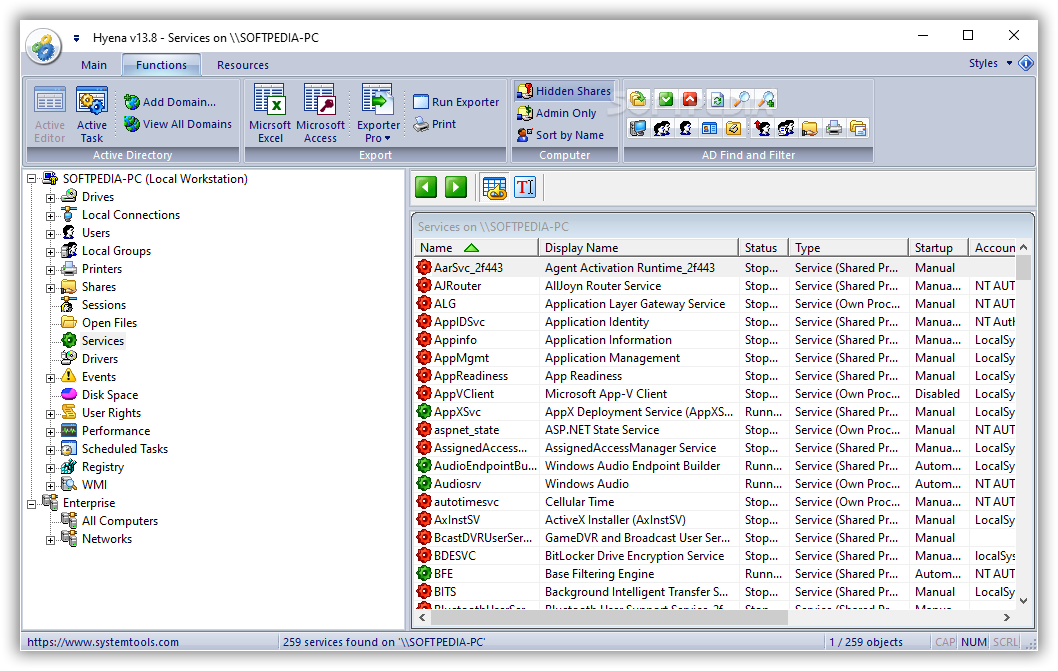Image resolution: width=1058 pixels, height=671 pixels.
Task: Select the Audiosrv service row
Action: pos(715,484)
